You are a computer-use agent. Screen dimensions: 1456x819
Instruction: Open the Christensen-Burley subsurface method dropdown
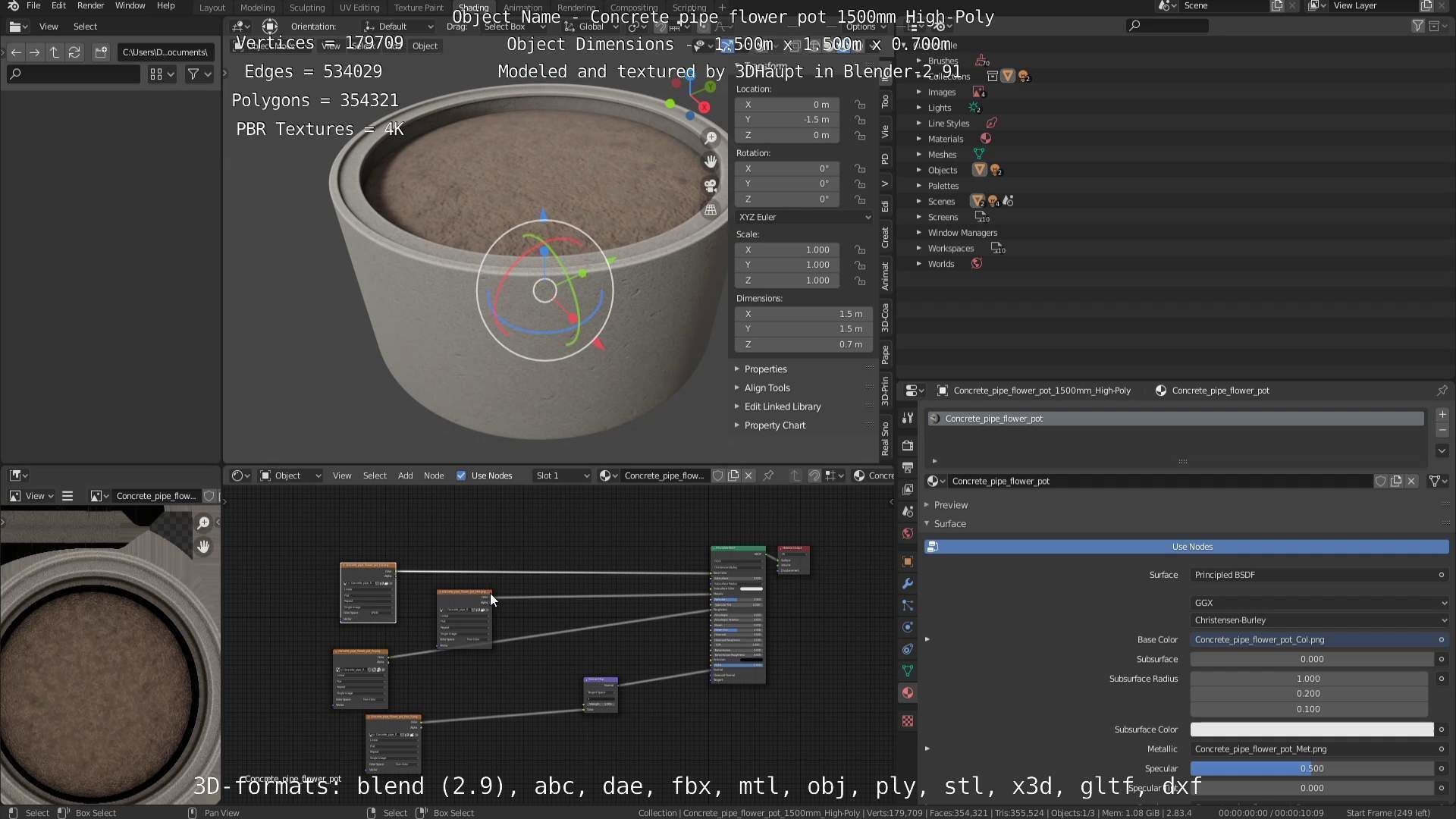(1319, 620)
